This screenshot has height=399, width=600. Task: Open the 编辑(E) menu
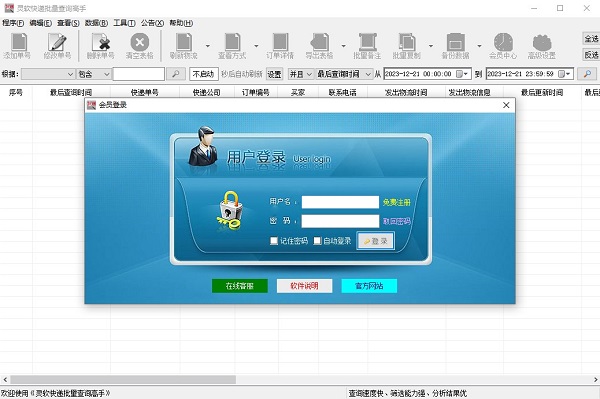tap(41, 23)
